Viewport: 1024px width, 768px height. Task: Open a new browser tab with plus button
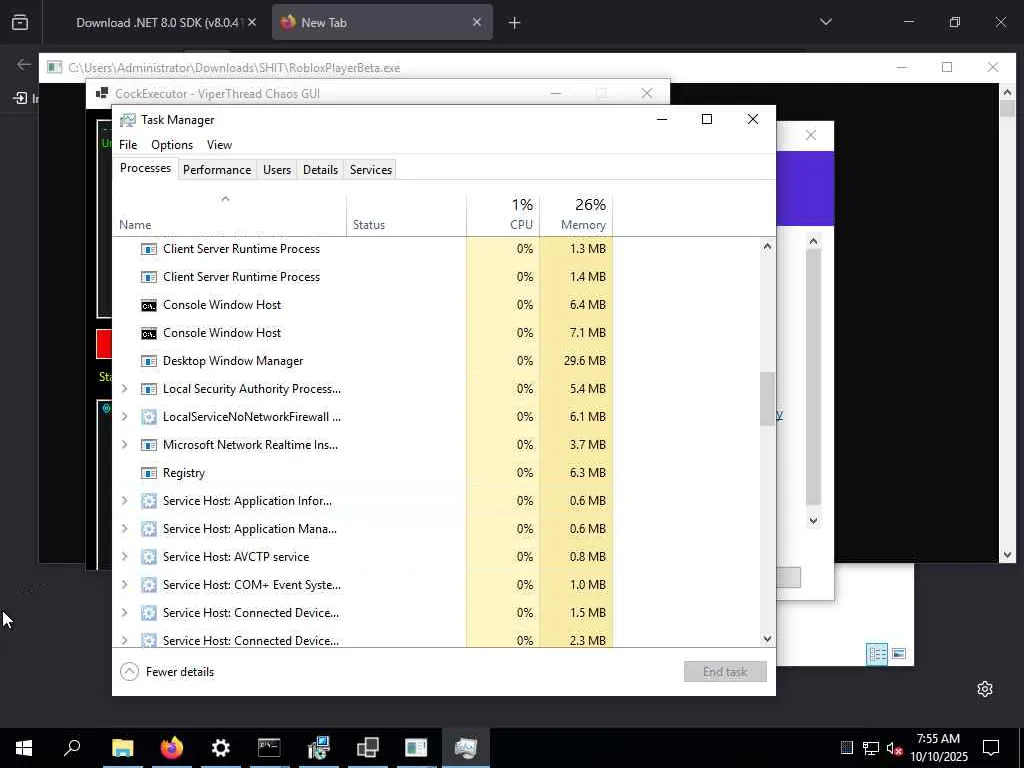click(x=514, y=23)
